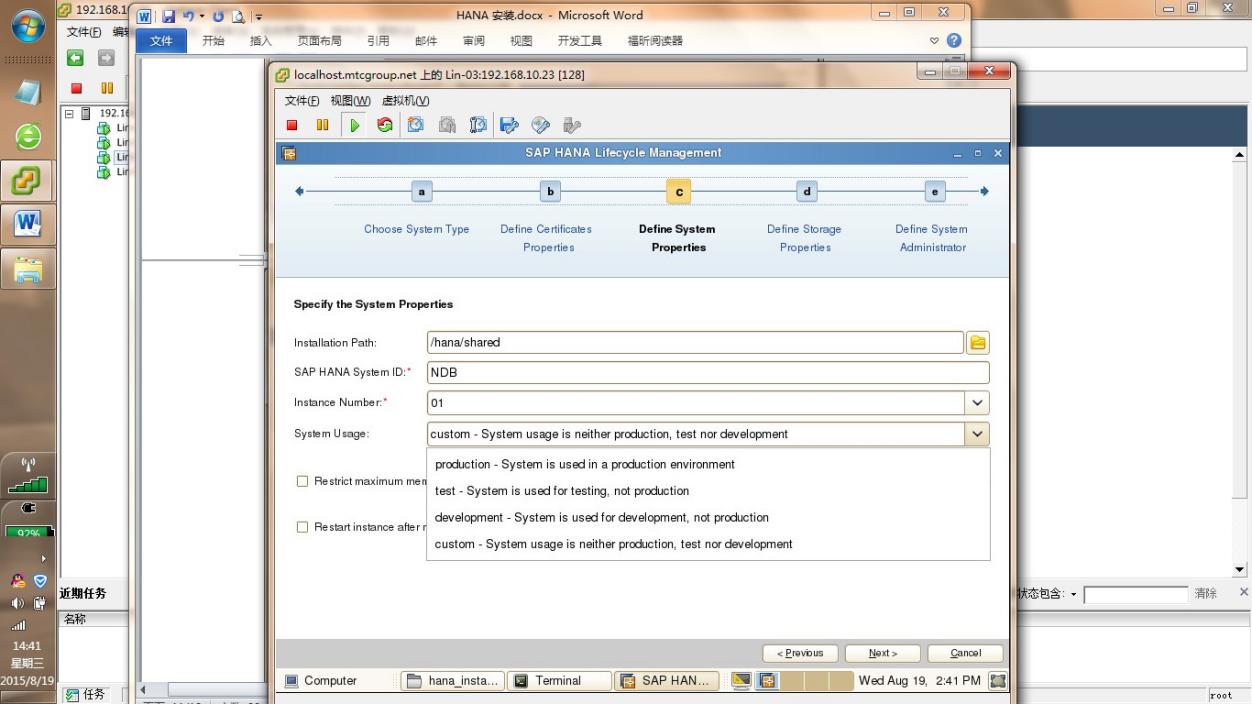
Task: Click the Word print preview icon
Action: coord(238,16)
